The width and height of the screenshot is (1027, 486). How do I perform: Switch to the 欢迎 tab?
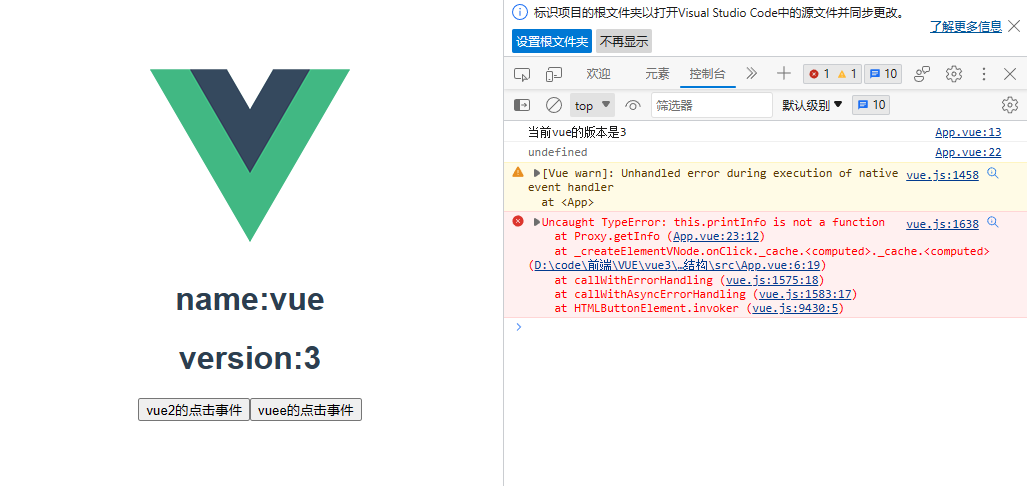[598, 74]
